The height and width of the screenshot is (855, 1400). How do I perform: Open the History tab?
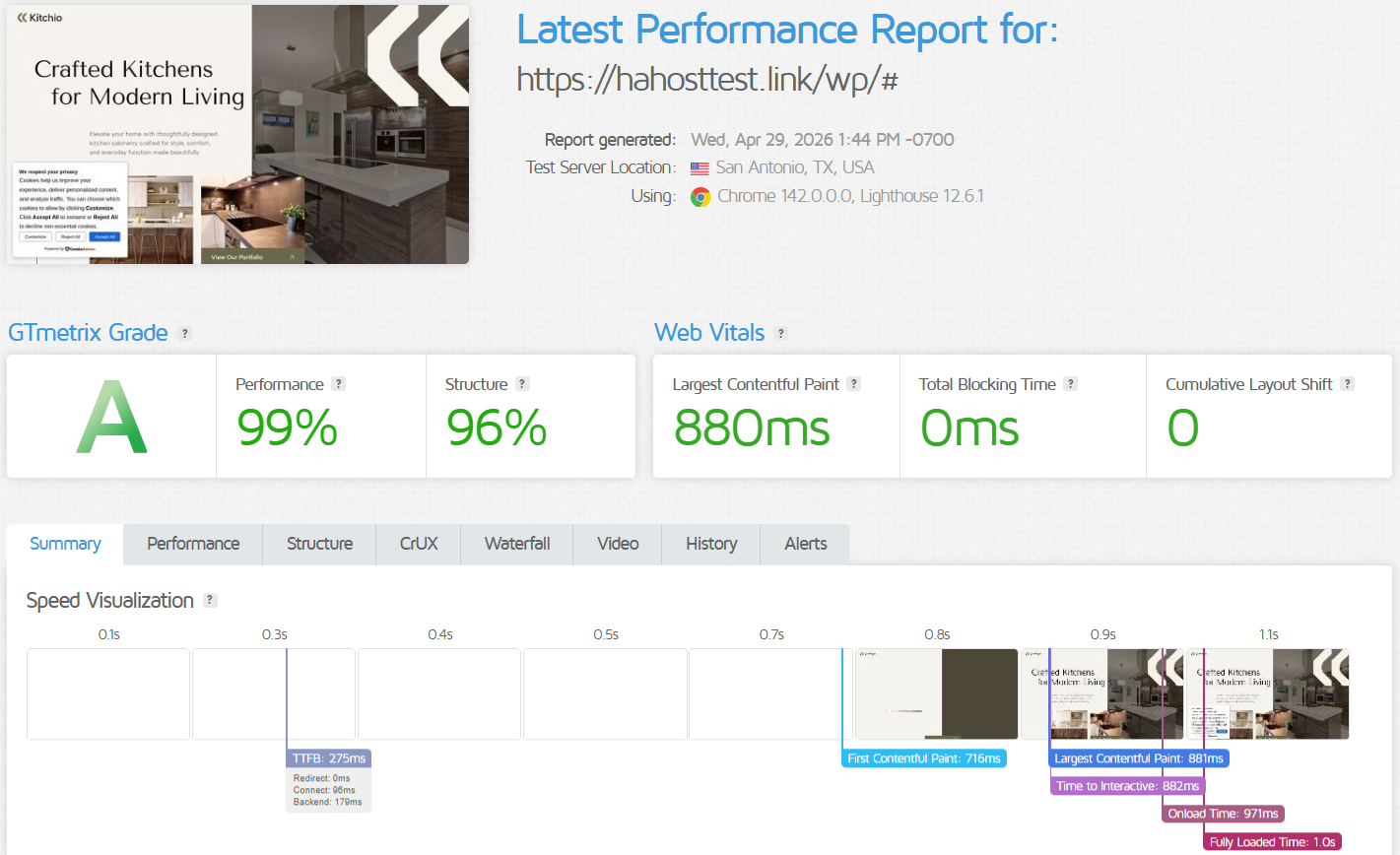(x=711, y=544)
